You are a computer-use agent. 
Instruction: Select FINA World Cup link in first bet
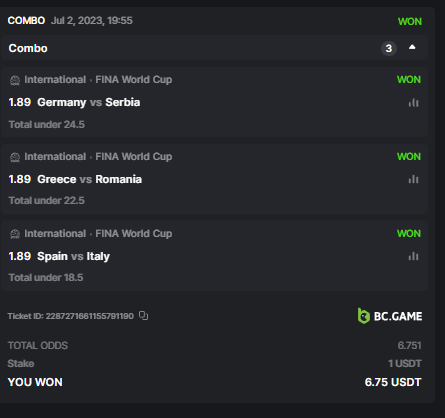click(x=134, y=80)
